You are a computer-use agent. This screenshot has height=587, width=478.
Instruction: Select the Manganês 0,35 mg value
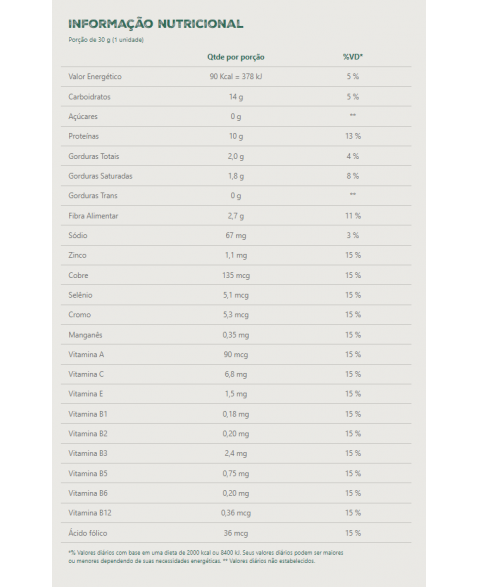pyautogui.click(x=236, y=335)
